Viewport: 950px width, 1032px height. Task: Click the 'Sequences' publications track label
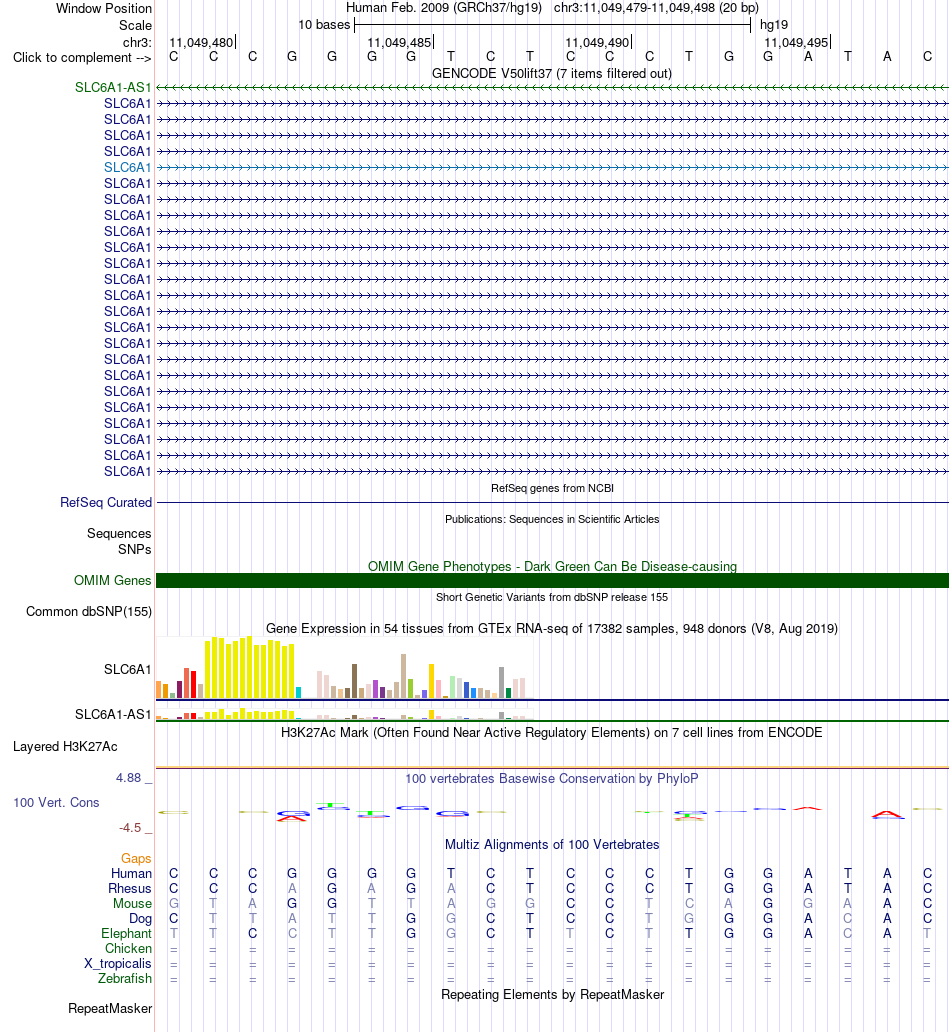(119, 534)
